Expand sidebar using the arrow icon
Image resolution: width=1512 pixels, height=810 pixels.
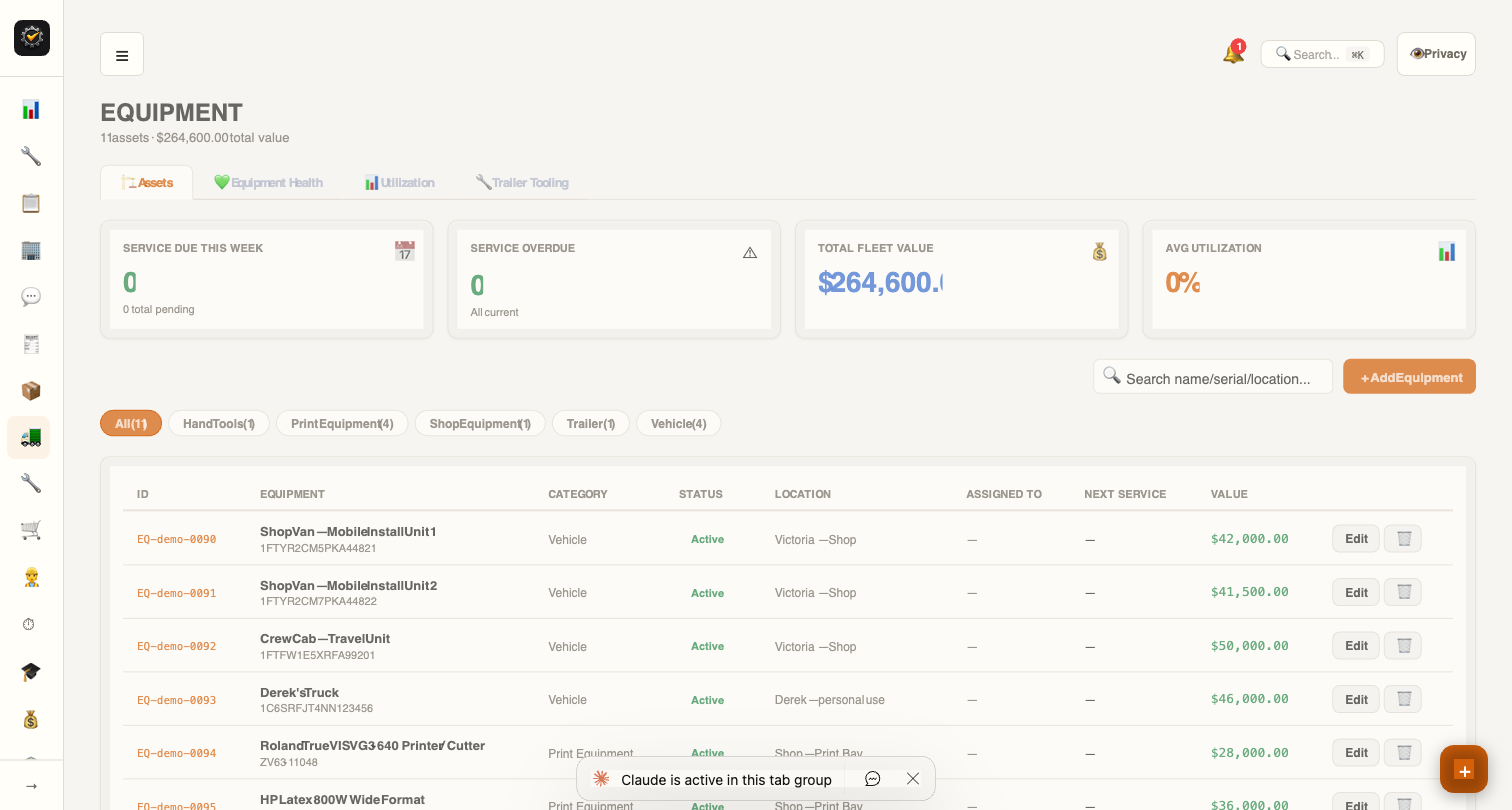31,786
